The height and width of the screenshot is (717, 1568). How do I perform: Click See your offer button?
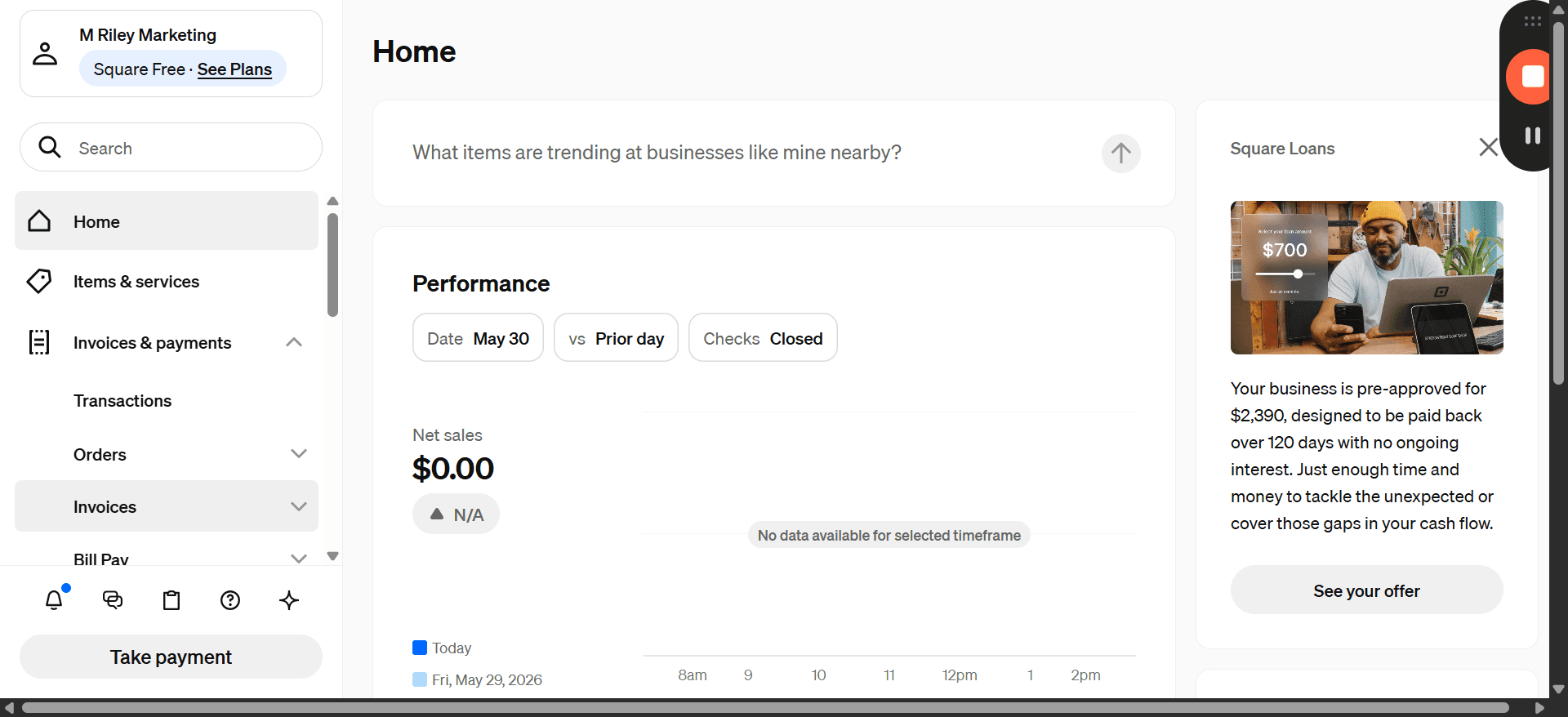[1366, 590]
